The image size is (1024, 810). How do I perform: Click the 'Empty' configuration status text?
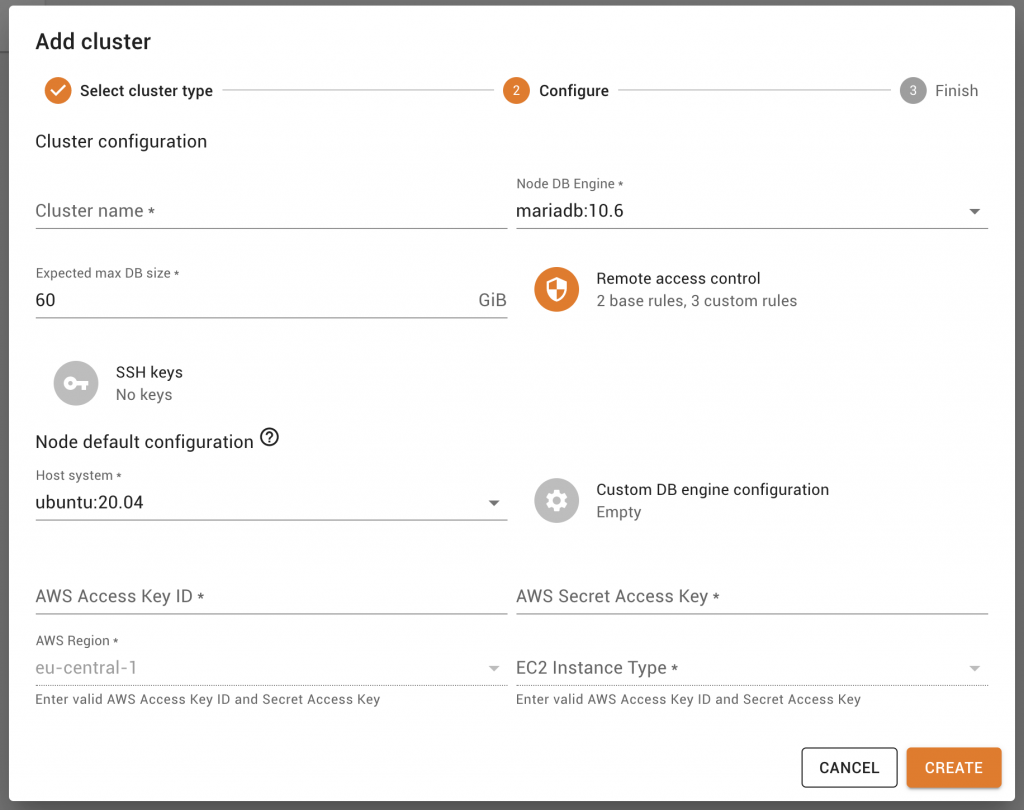(x=618, y=512)
